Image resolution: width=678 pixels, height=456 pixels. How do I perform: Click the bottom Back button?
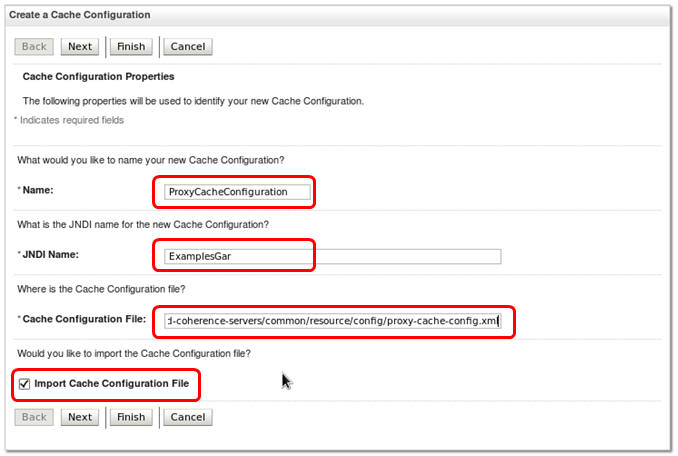[34, 417]
